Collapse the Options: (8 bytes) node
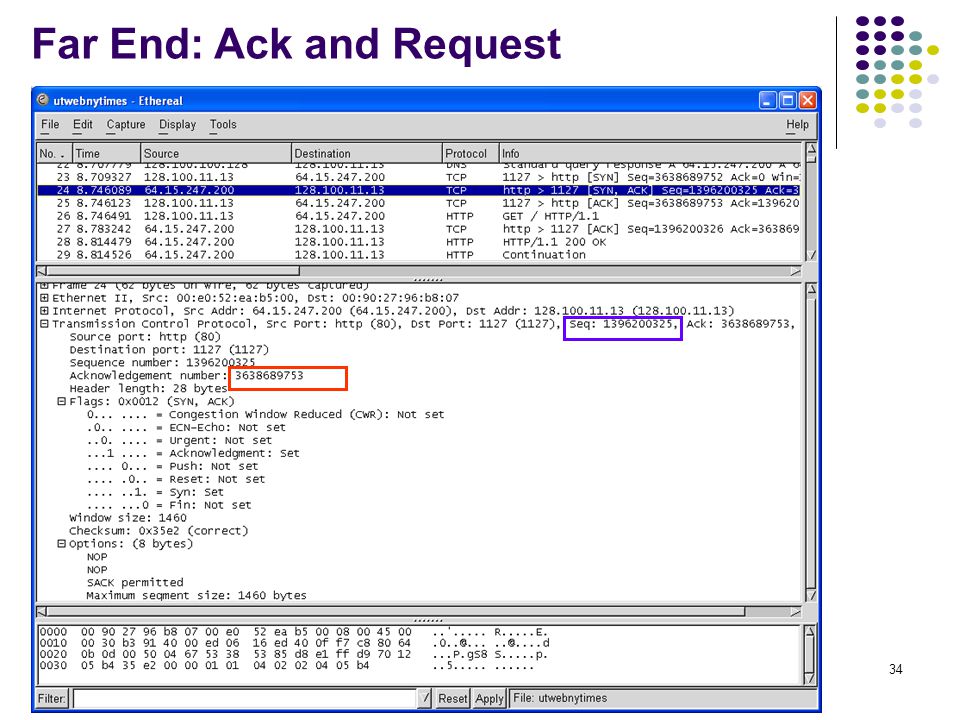Image resolution: width=960 pixels, height=720 pixels. 61,544
